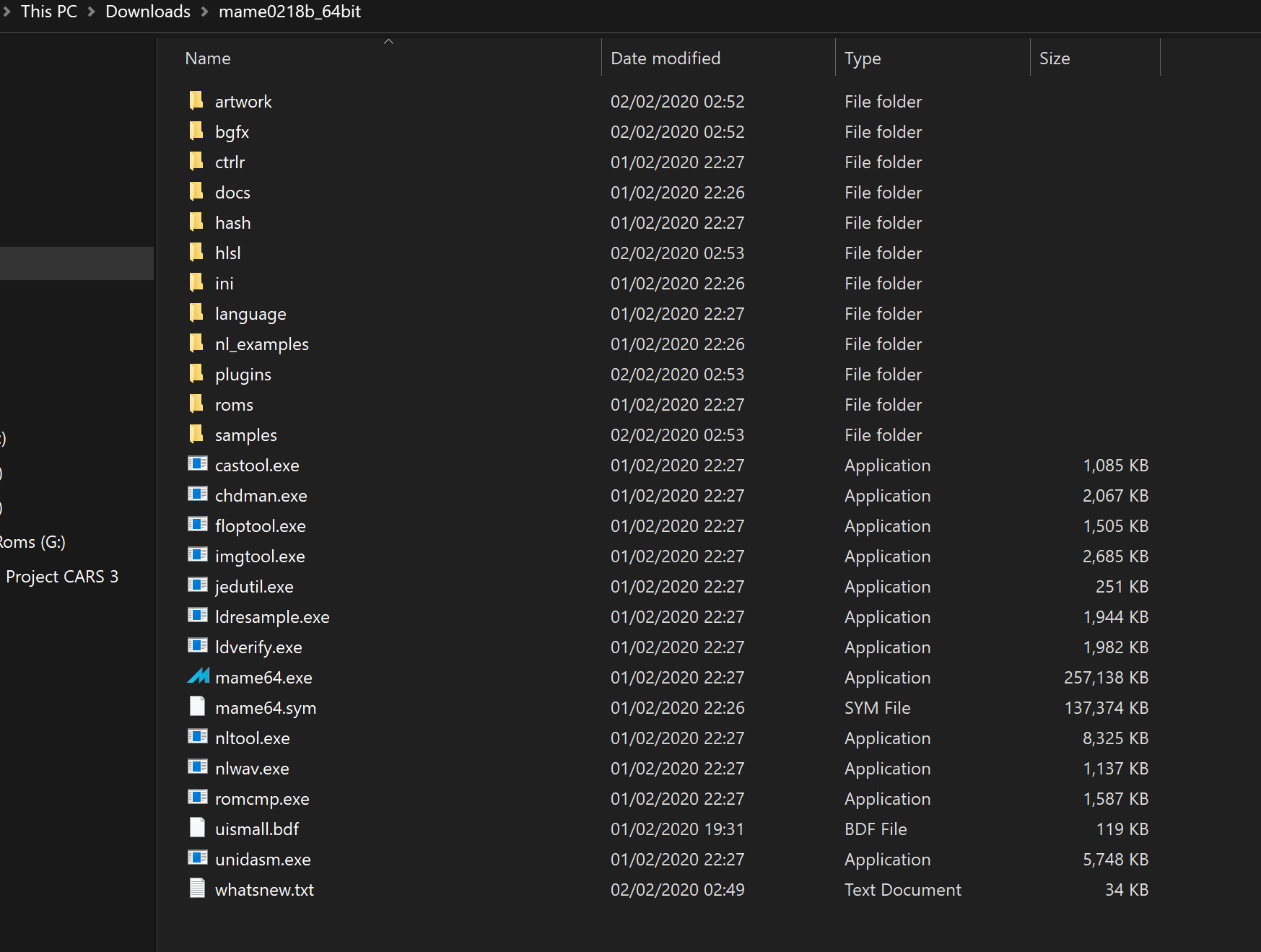Click the 01/02/2020 19:31 date cell
The image size is (1261, 952).
[677, 829]
